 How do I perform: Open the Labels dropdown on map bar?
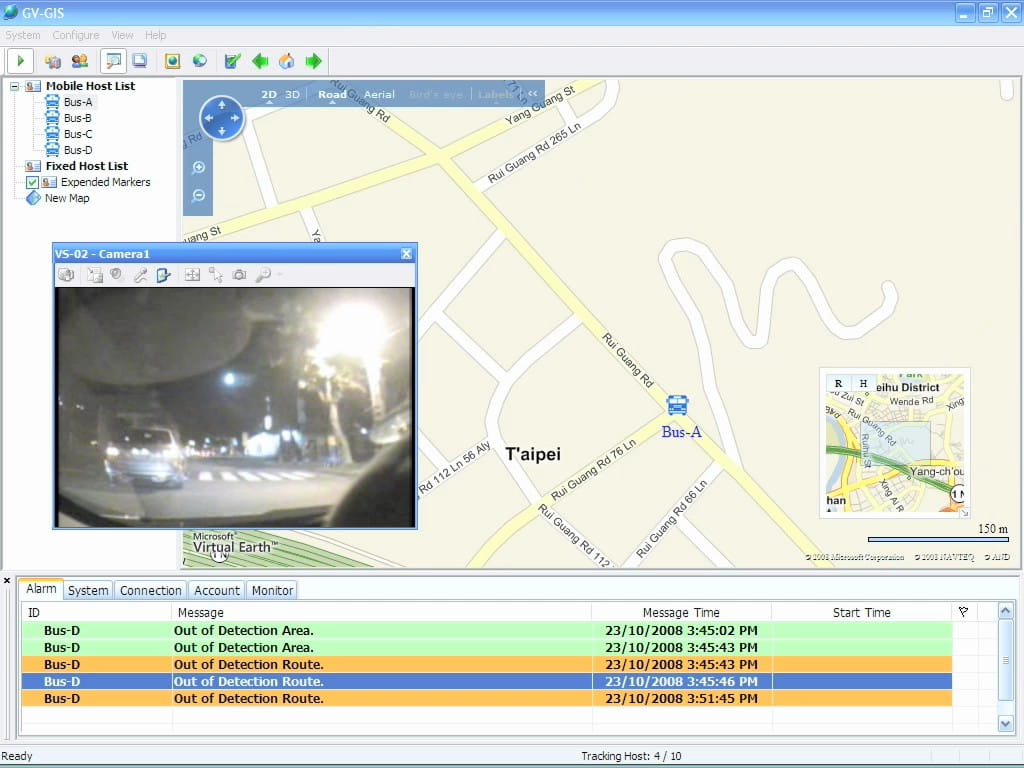click(497, 95)
